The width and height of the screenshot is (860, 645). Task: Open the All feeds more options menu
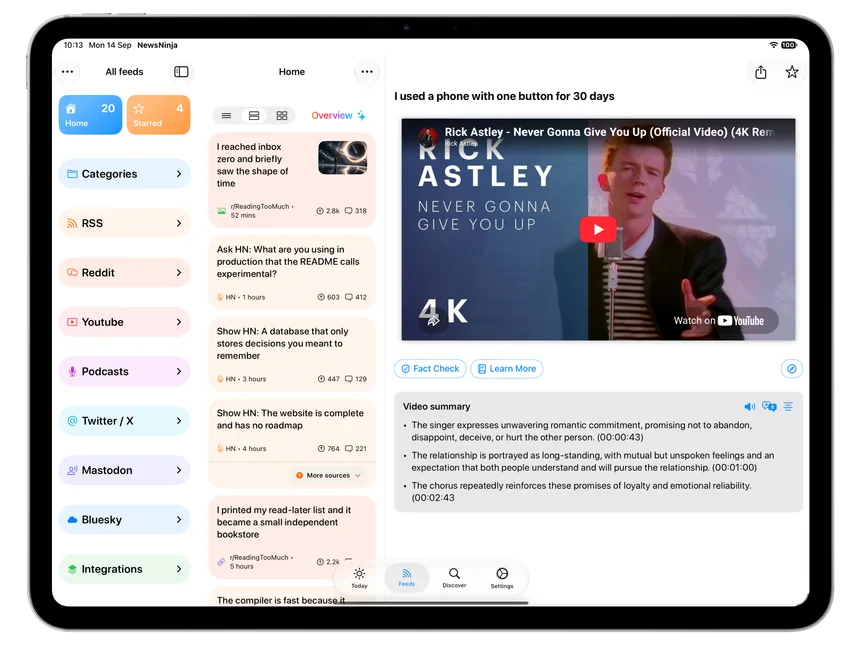(67, 72)
